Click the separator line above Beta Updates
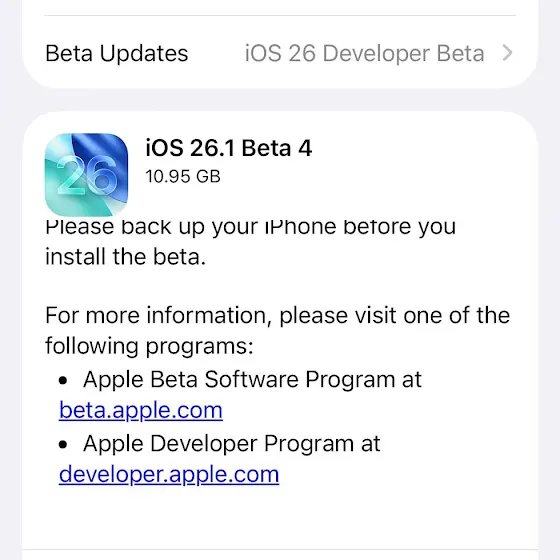The height and width of the screenshot is (560, 560). [x=280, y=15]
